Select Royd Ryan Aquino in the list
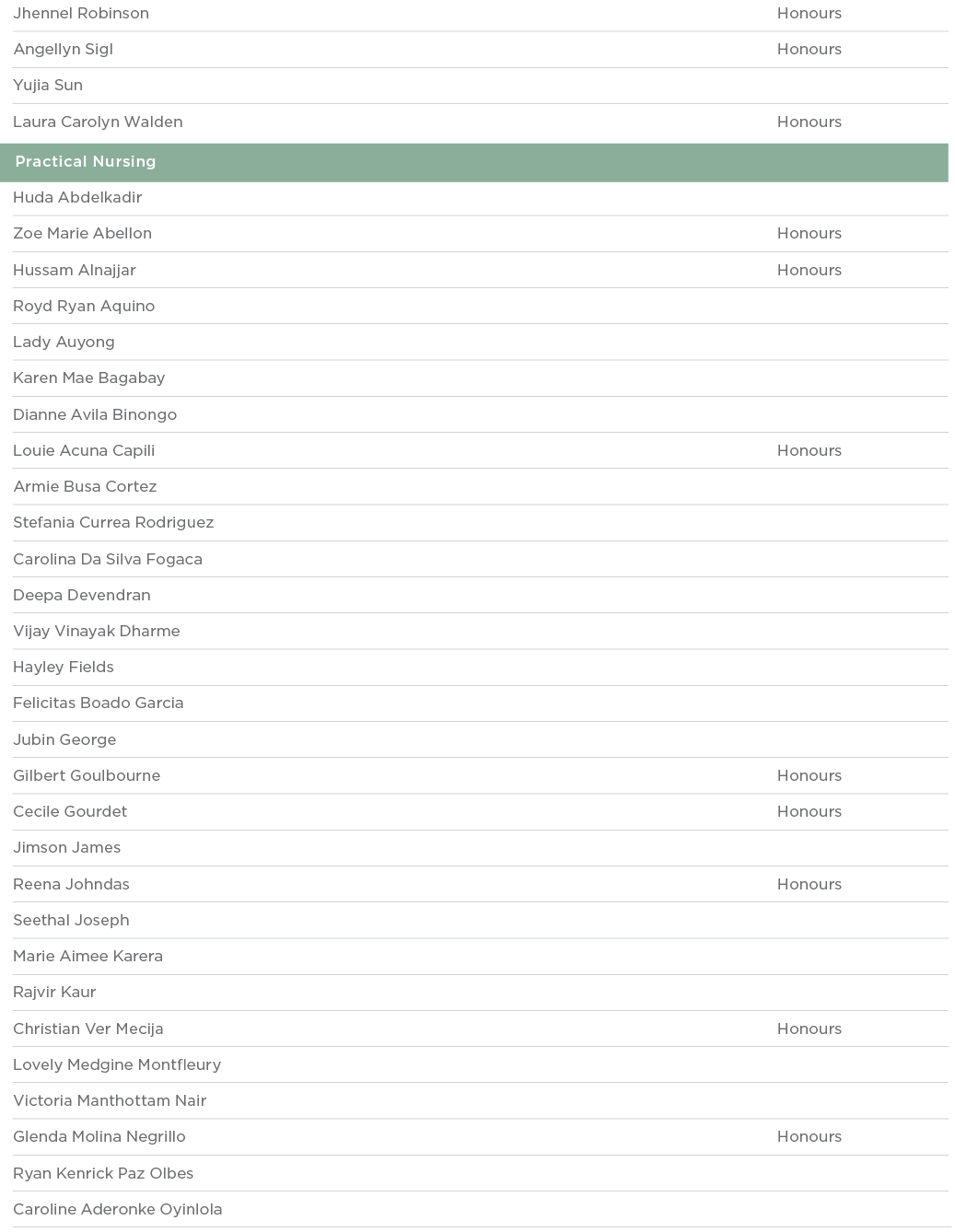 pos(84,306)
